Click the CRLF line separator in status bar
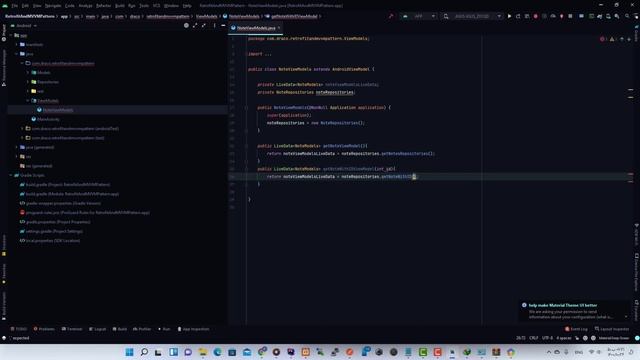 (533, 338)
